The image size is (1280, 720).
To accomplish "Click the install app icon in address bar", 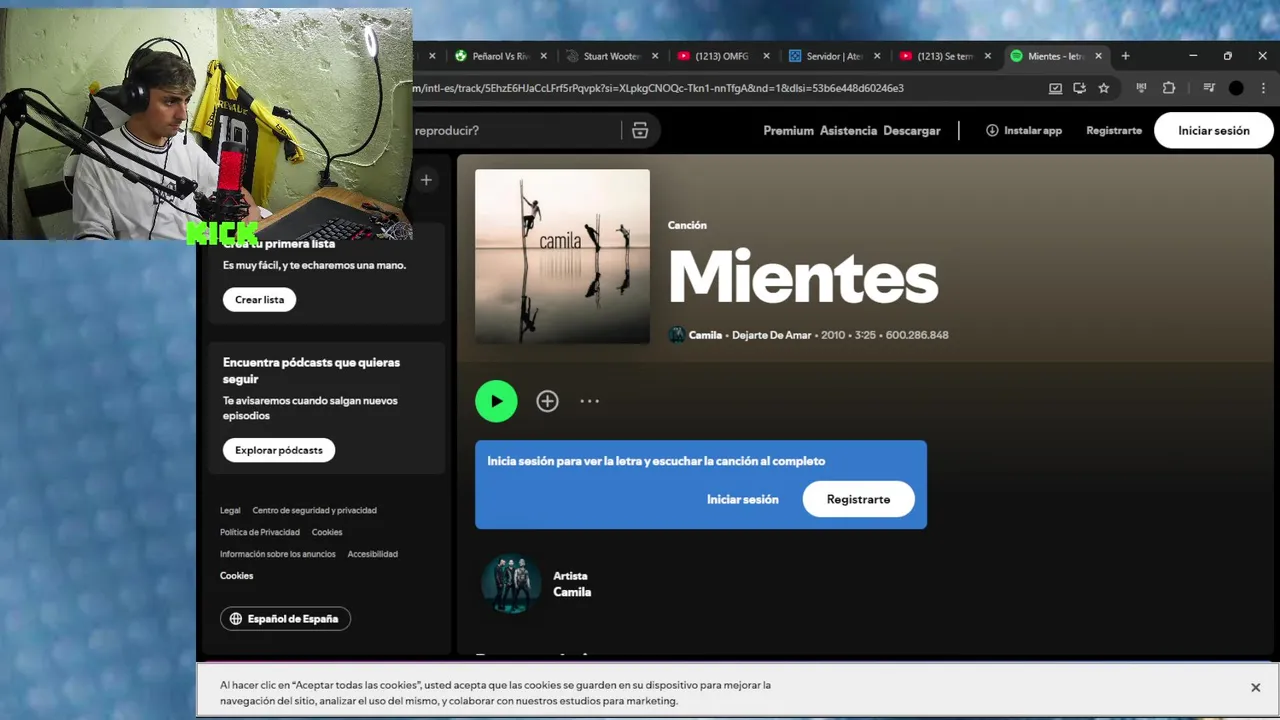I will pyautogui.click(x=1079, y=88).
